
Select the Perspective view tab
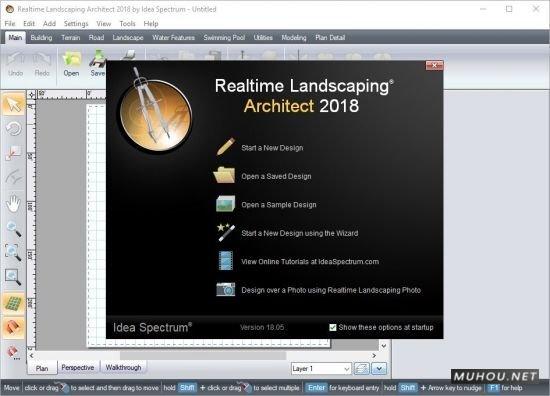click(x=78, y=367)
